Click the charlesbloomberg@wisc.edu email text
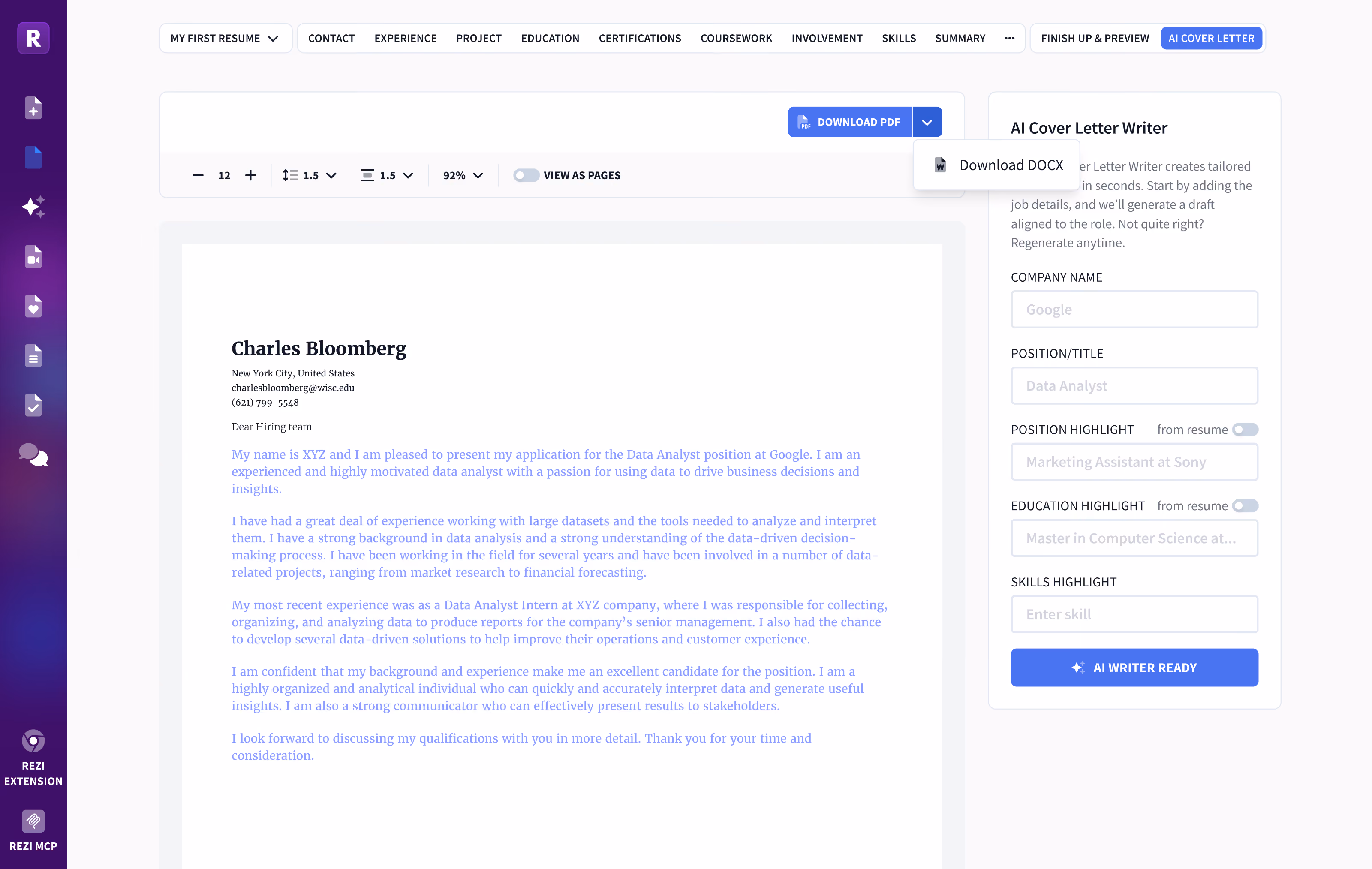The width and height of the screenshot is (1372, 869). coord(293,388)
